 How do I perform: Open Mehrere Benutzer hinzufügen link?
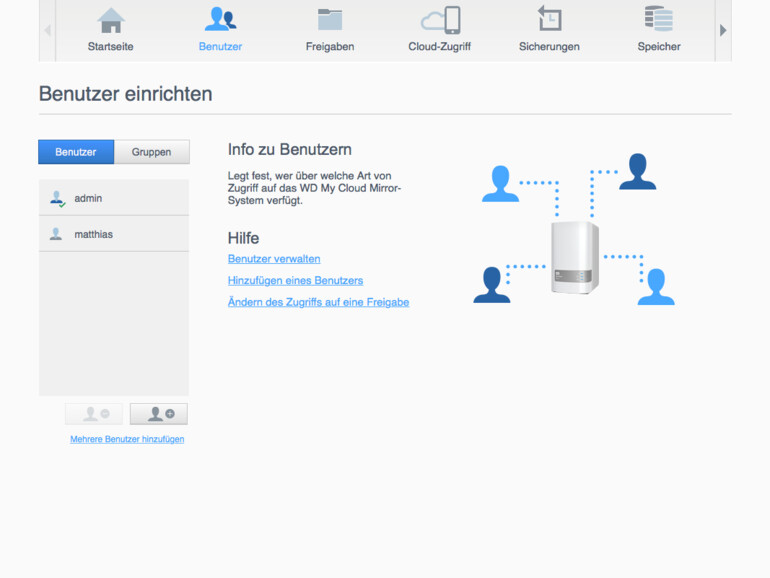tap(127, 439)
